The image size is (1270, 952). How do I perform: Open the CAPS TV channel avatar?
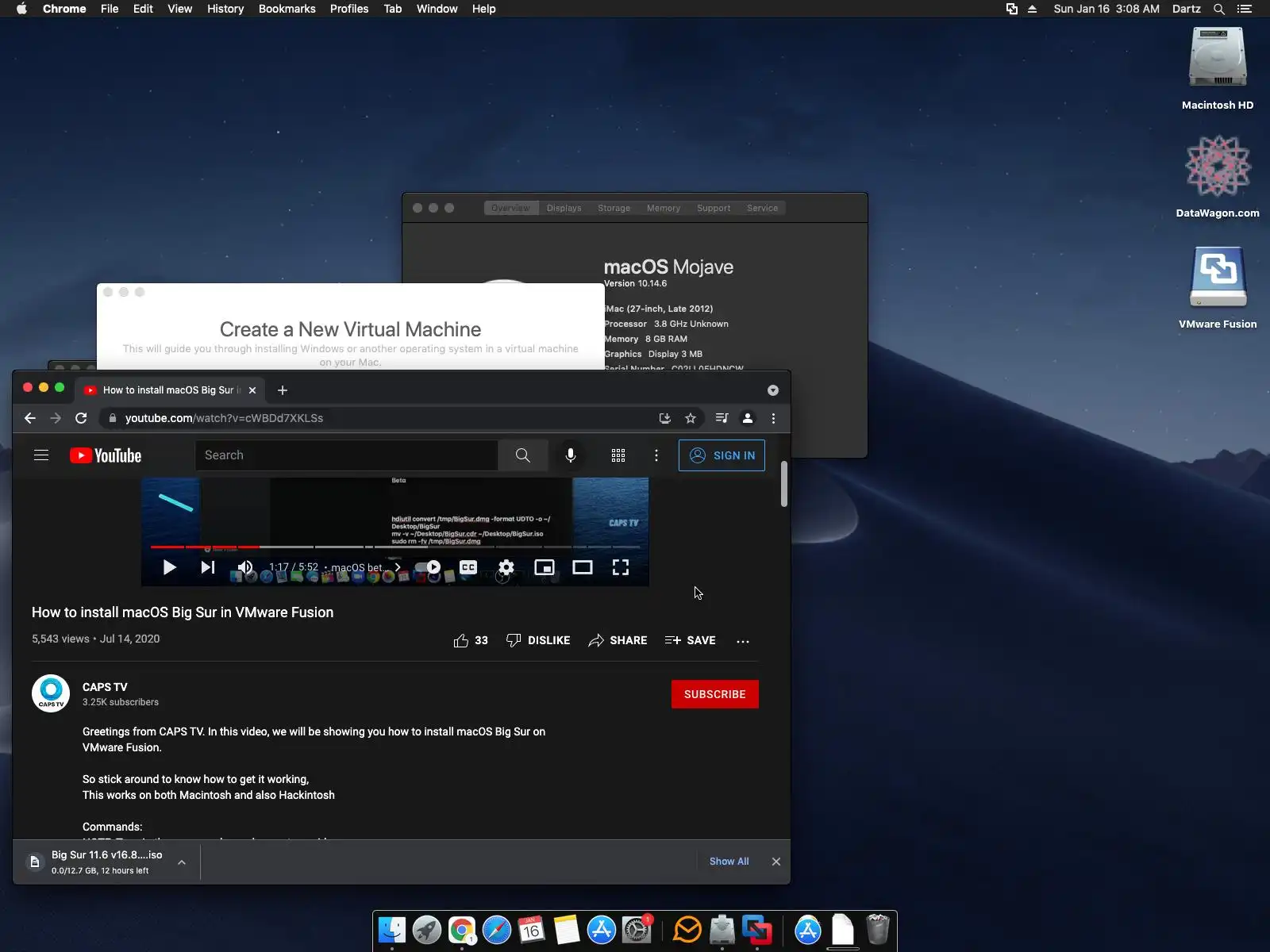tap(51, 693)
